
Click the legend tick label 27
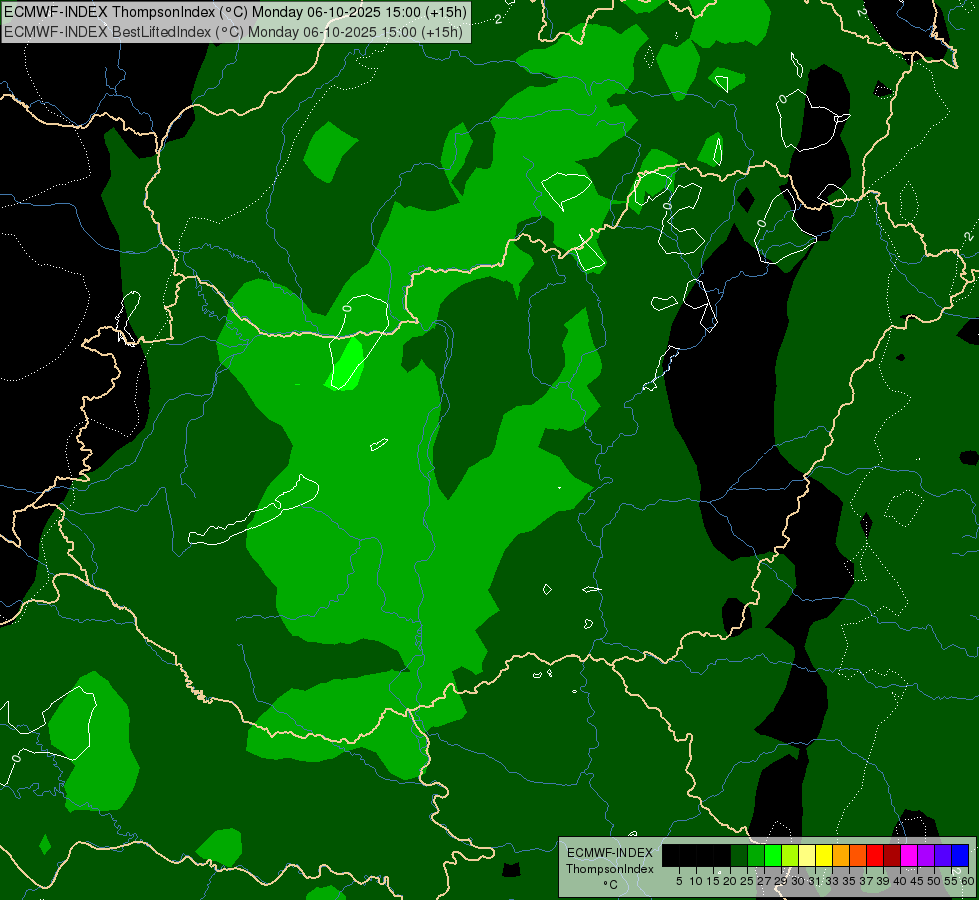click(764, 881)
